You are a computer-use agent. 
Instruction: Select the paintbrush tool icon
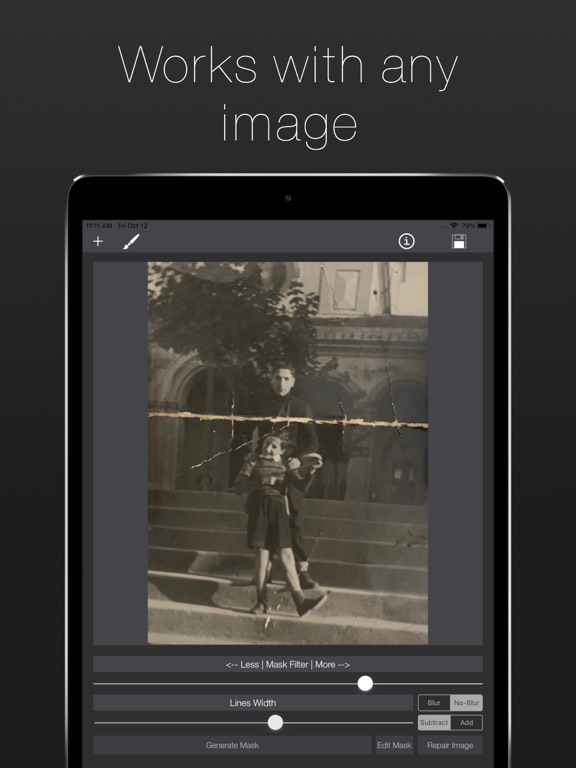(x=131, y=241)
